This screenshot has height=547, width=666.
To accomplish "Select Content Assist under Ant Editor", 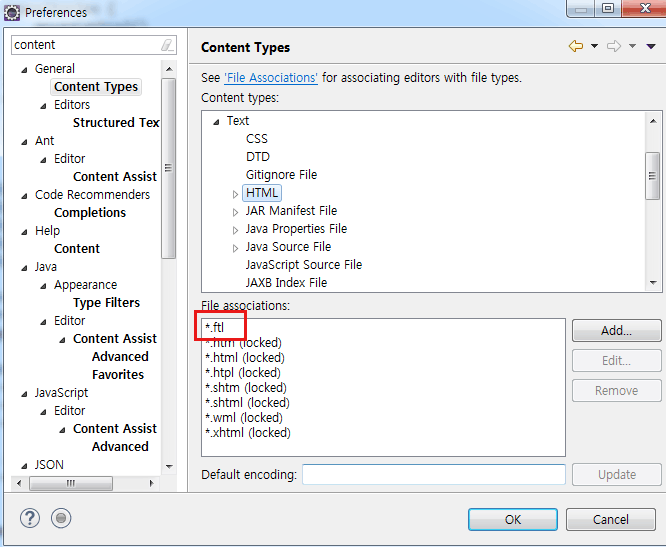I will tap(115, 177).
